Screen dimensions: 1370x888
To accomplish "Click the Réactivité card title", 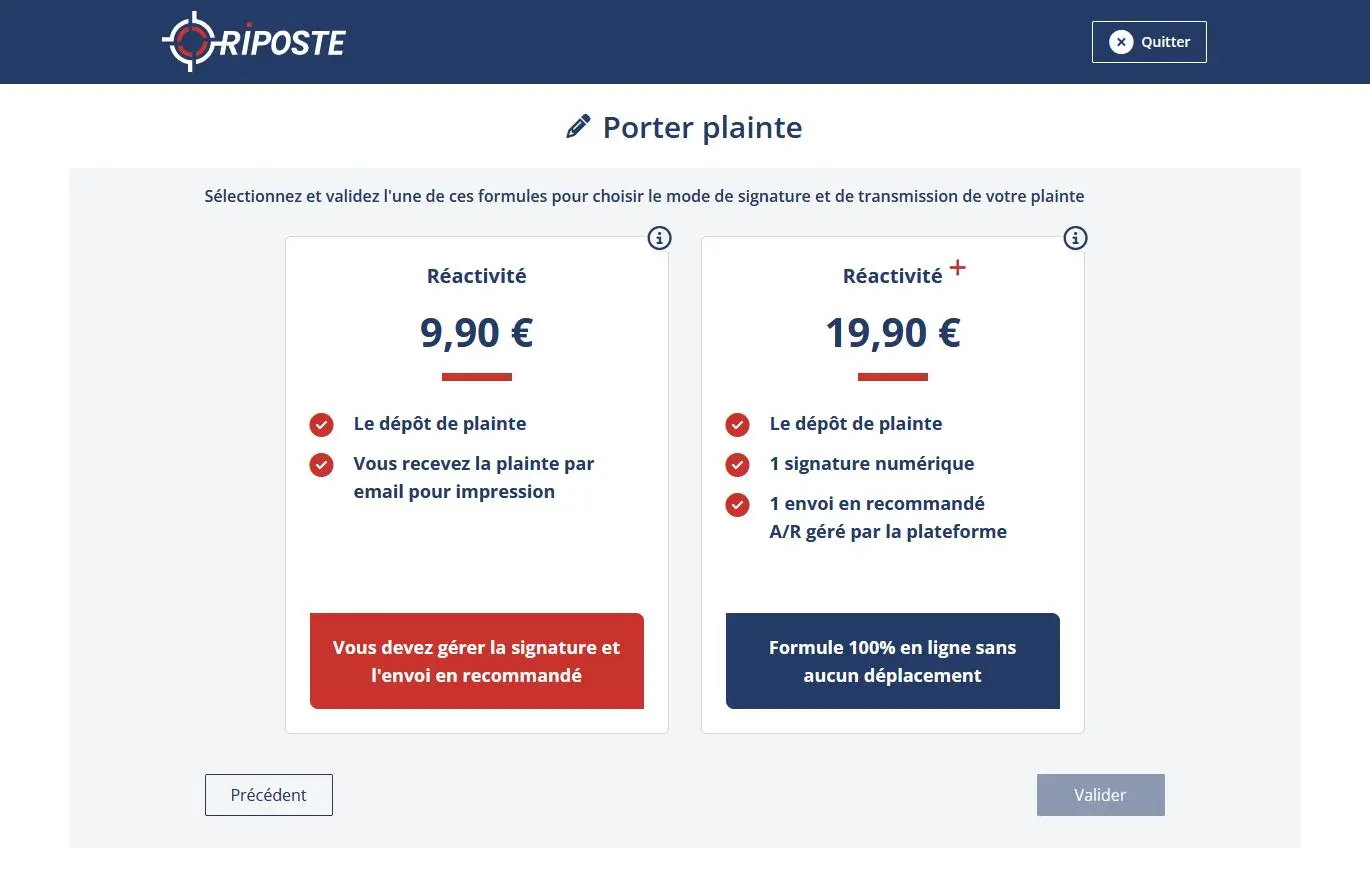I will point(476,276).
